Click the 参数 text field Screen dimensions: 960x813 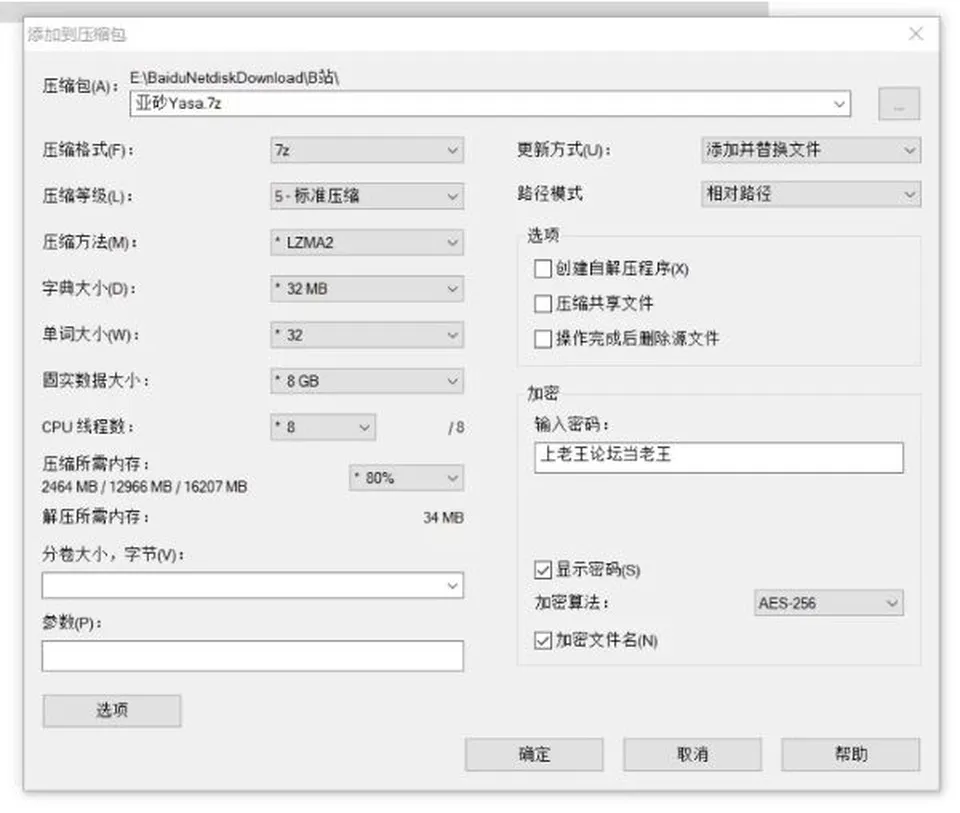253,656
